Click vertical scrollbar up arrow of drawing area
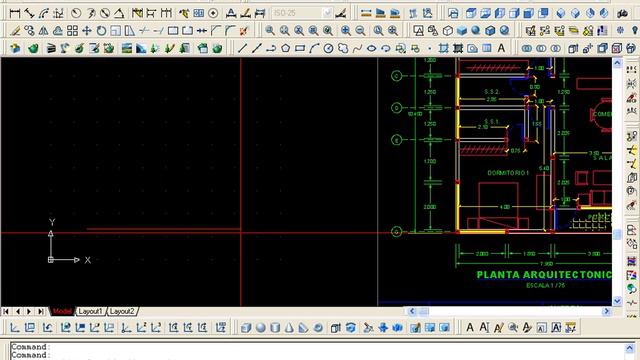 [x=617, y=63]
